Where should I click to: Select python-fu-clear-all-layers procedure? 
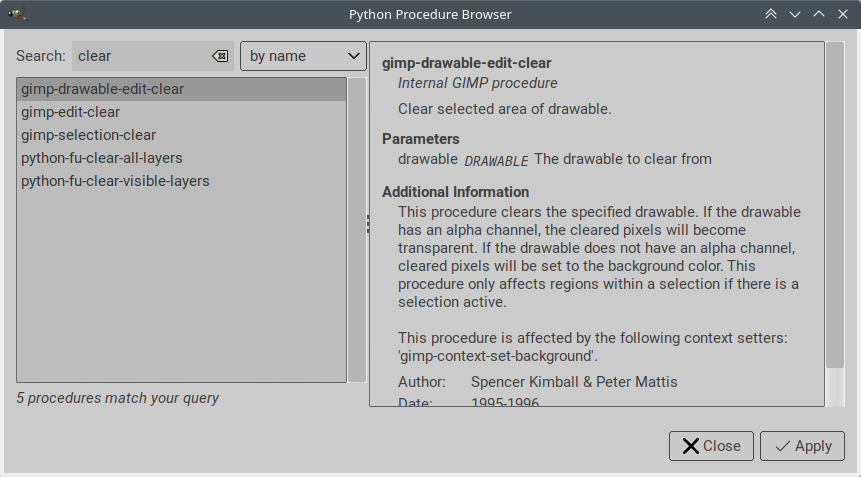pos(101,158)
